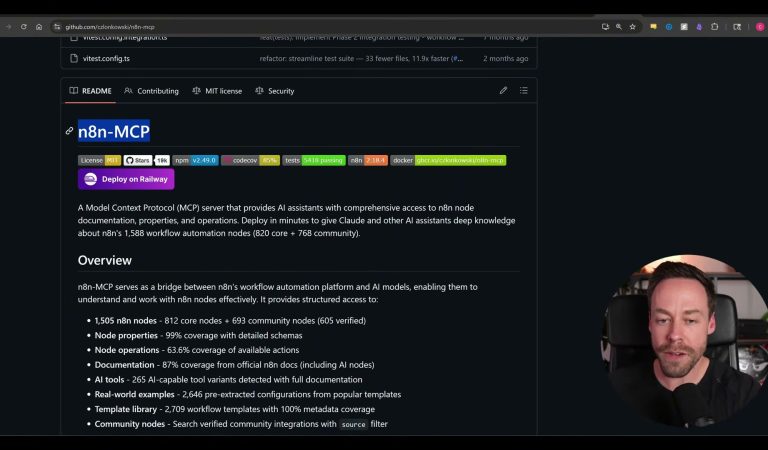Switch to the Contributing tab
768x450 pixels.
pyautogui.click(x=151, y=91)
